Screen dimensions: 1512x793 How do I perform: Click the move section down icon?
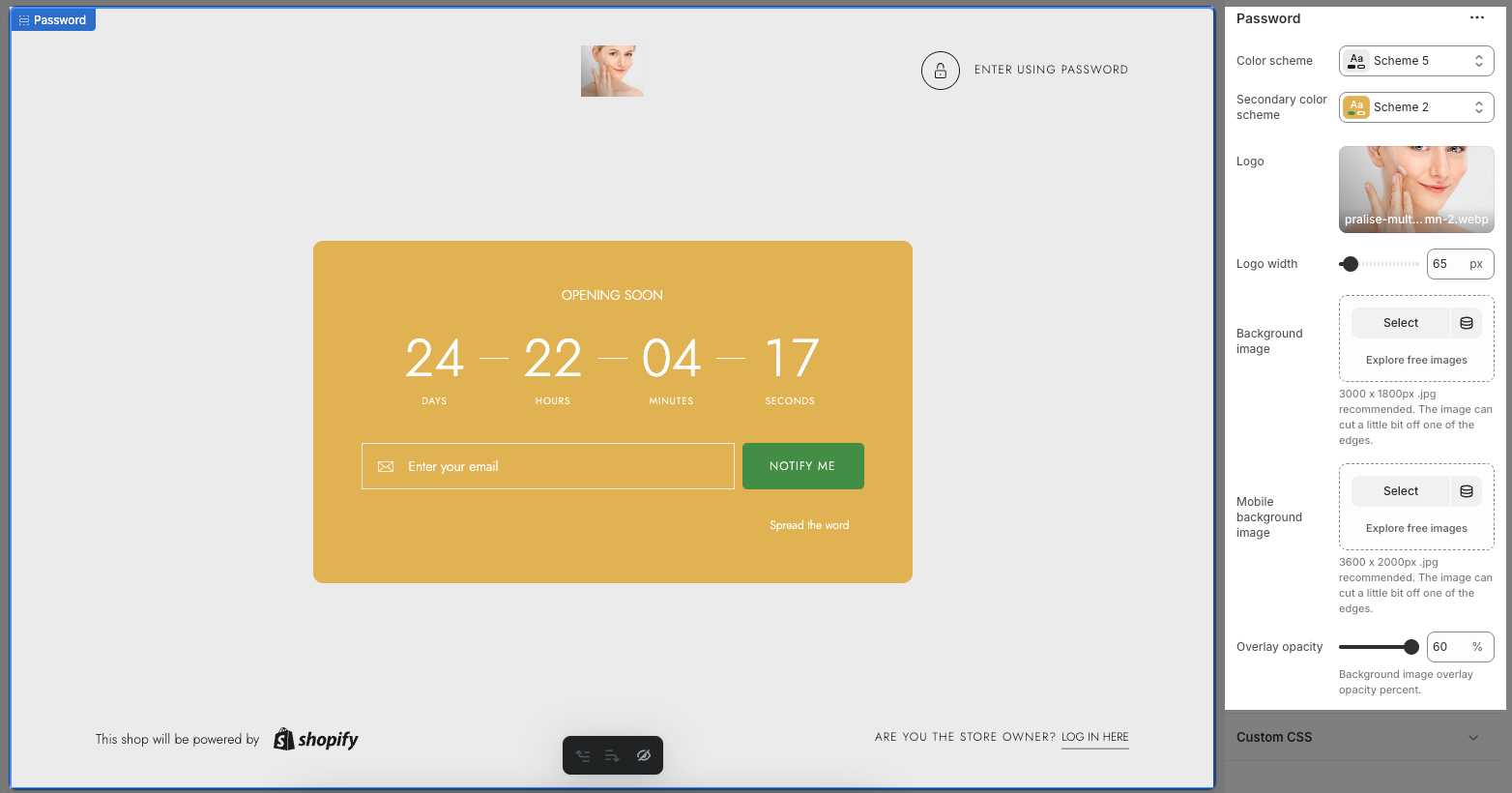612,756
